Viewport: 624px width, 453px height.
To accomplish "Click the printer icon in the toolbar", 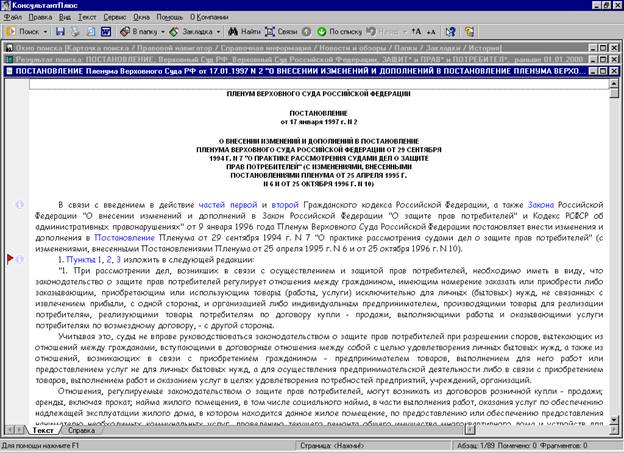I will click(x=75, y=31).
